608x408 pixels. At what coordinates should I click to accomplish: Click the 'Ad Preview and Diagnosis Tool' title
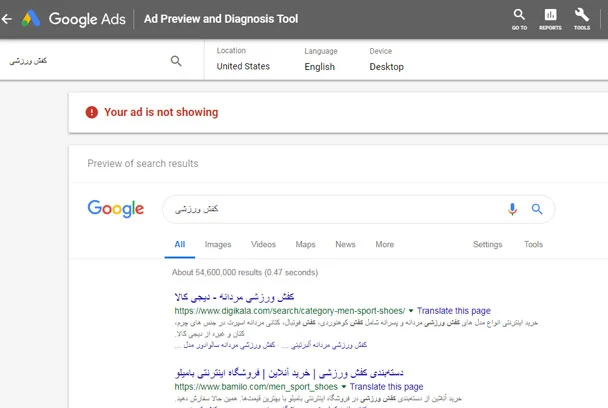click(221, 19)
